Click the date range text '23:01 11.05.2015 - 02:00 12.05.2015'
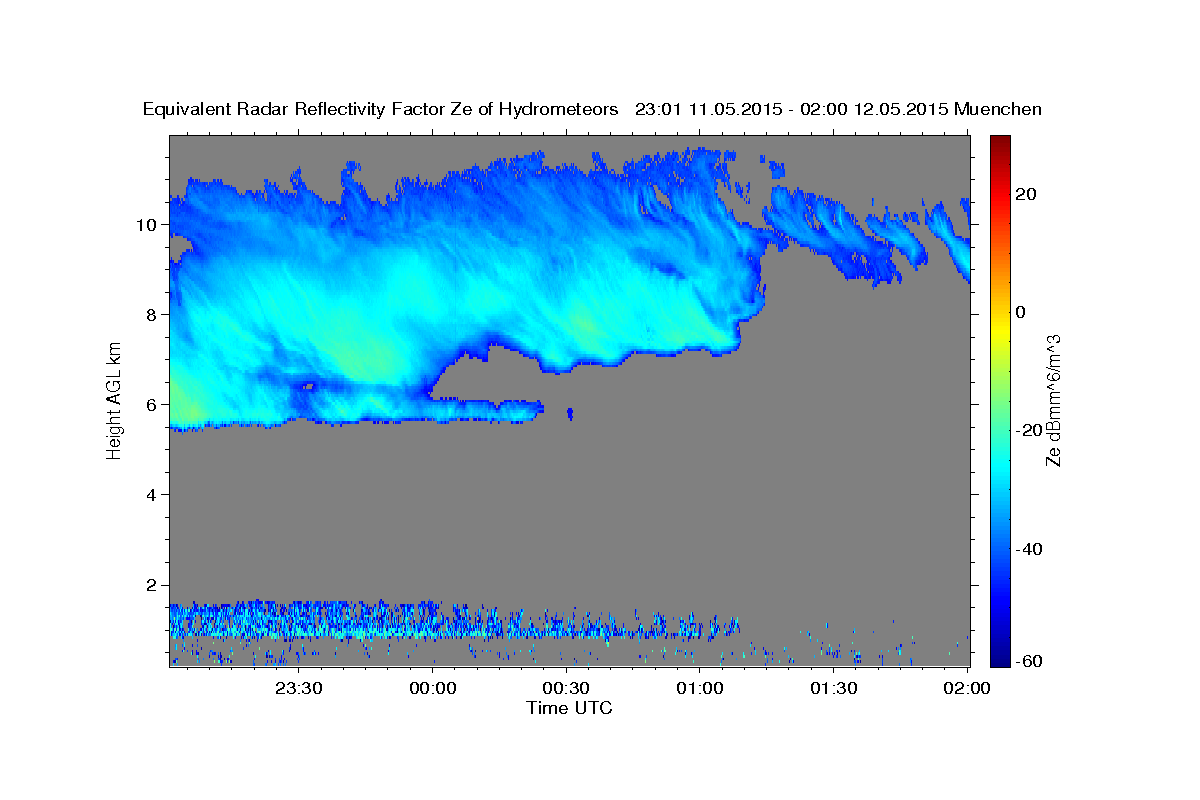The width and height of the screenshot is (1200, 800). click(x=792, y=109)
